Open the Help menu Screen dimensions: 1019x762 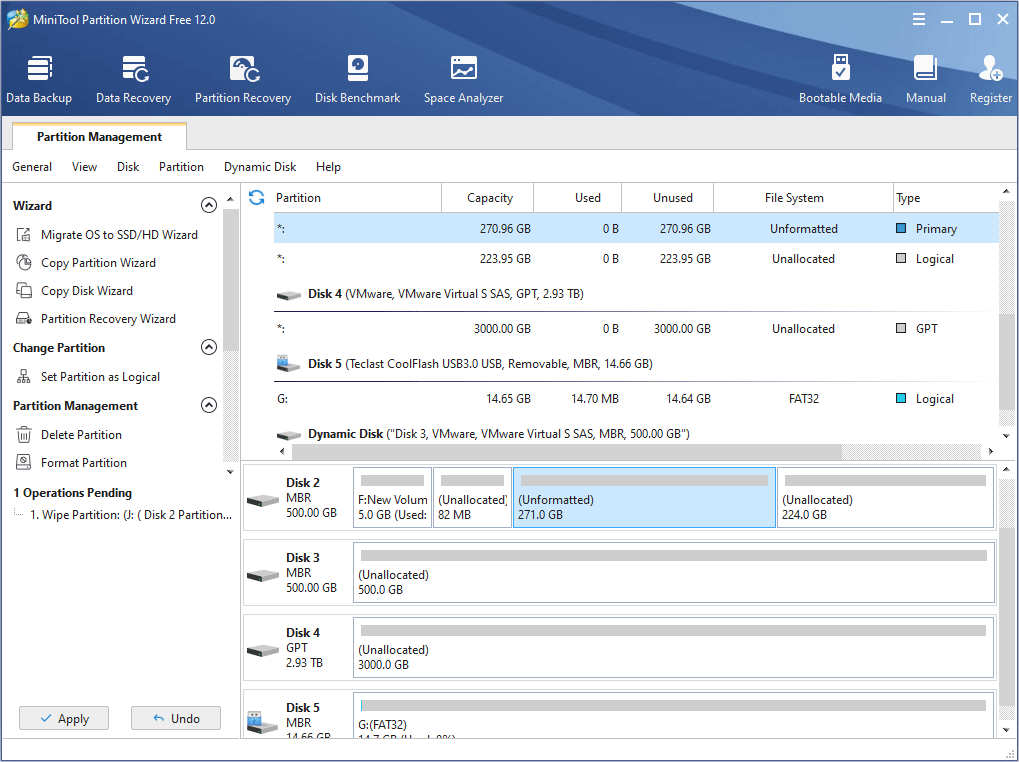[x=328, y=167]
